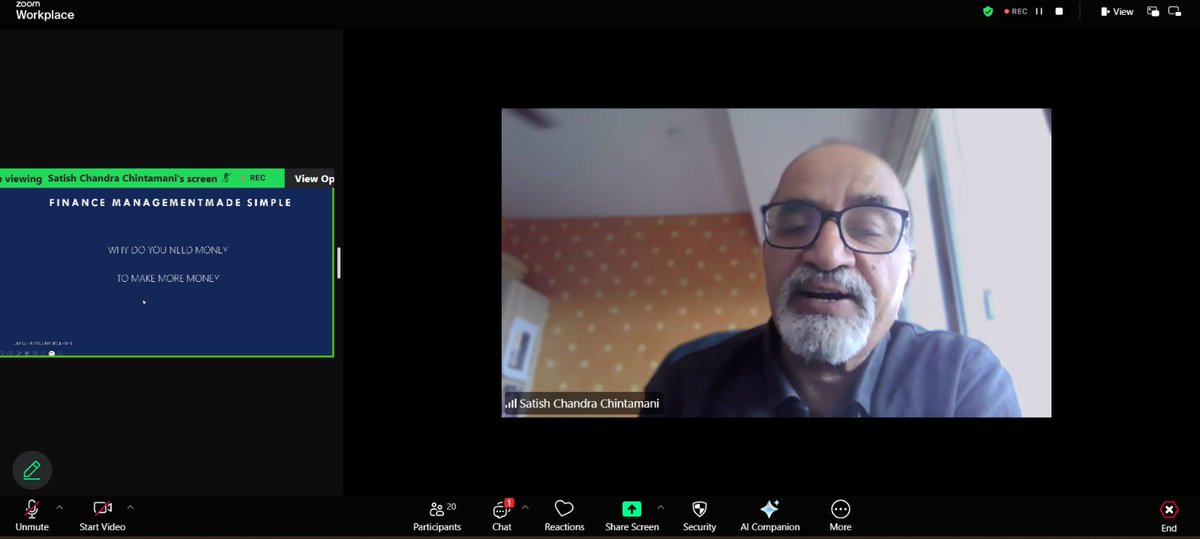The height and width of the screenshot is (539, 1200).
Task: Click the REC label on shared screen banner
Action: point(257,178)
